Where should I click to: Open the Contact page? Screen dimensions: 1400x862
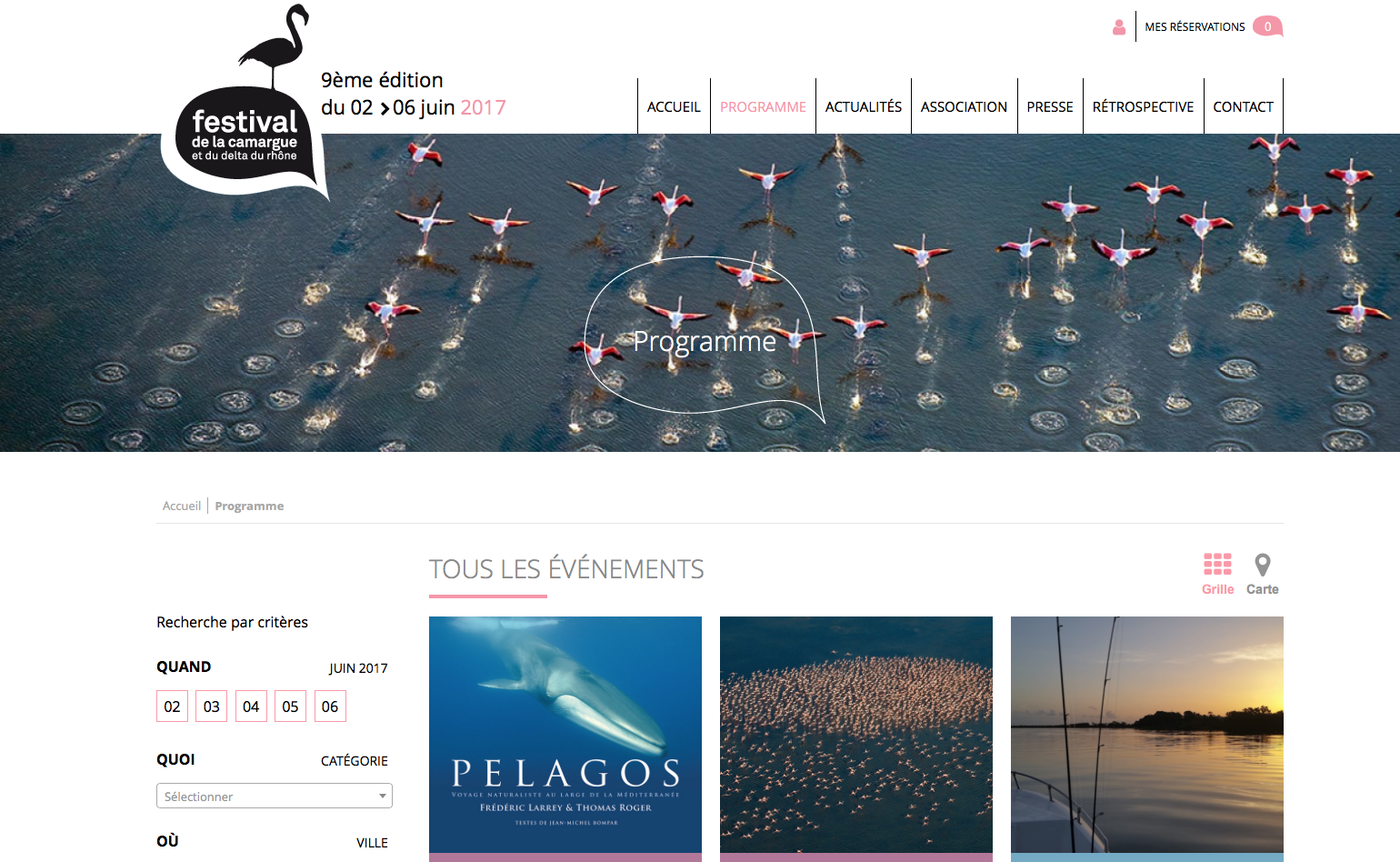point(1243,106)
